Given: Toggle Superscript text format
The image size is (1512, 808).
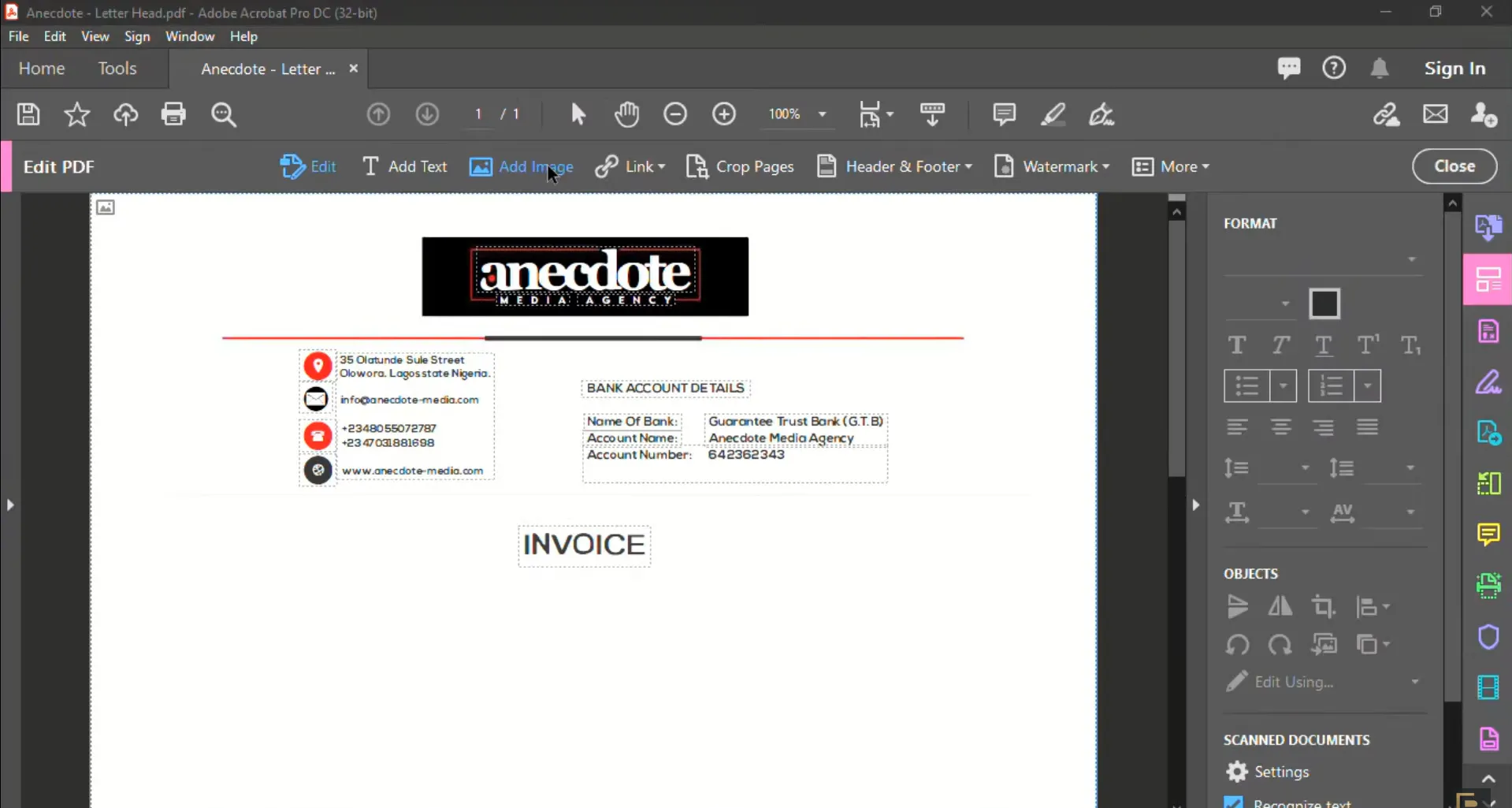Looking at the screenshot, I should [x=1368, y=345].
